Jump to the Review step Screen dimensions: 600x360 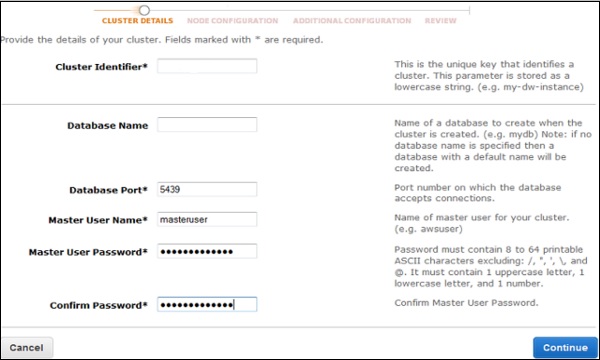tap(440, 21)
